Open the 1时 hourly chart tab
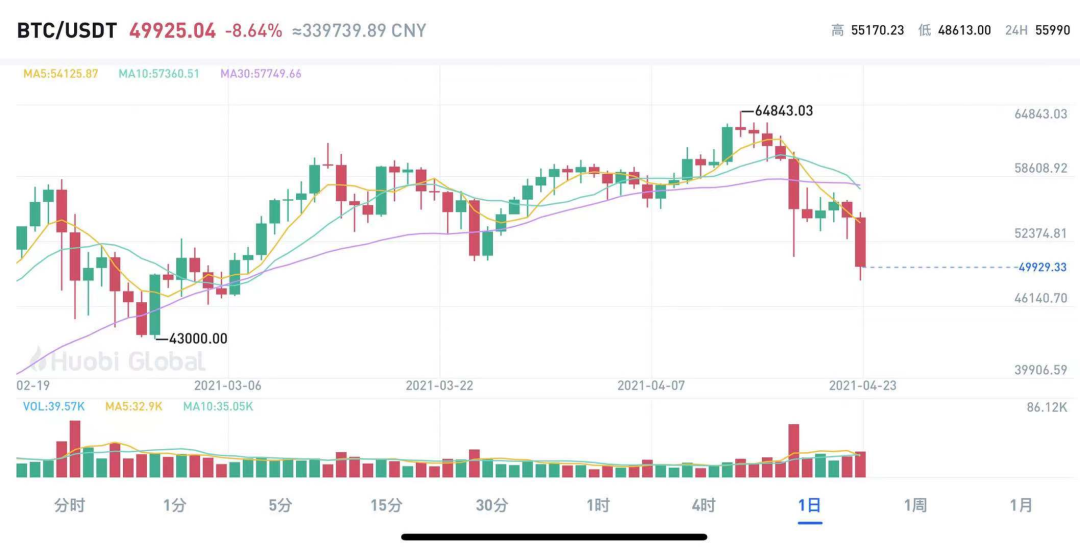The image size is (1080, 551). point(598,506)
